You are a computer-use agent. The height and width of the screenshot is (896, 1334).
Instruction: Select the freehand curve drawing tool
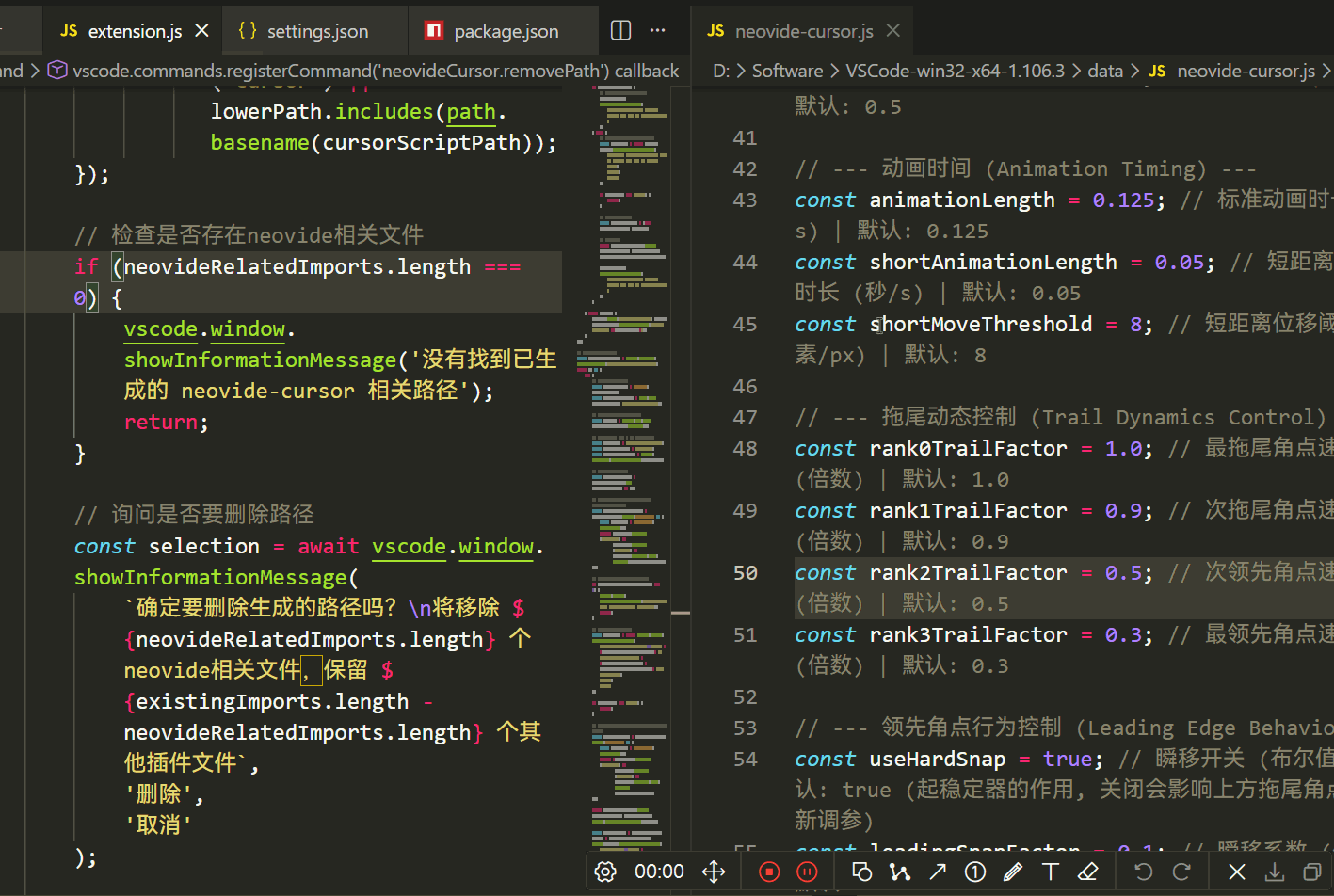[x=900, y=872]
